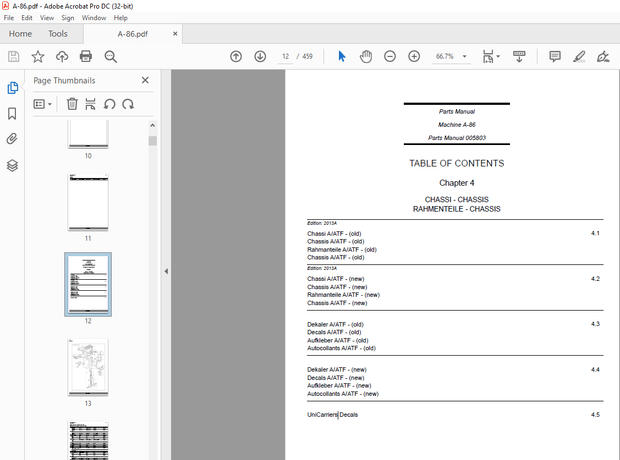Show the Page Thumbnails sidebar icon

pos(12,87)
